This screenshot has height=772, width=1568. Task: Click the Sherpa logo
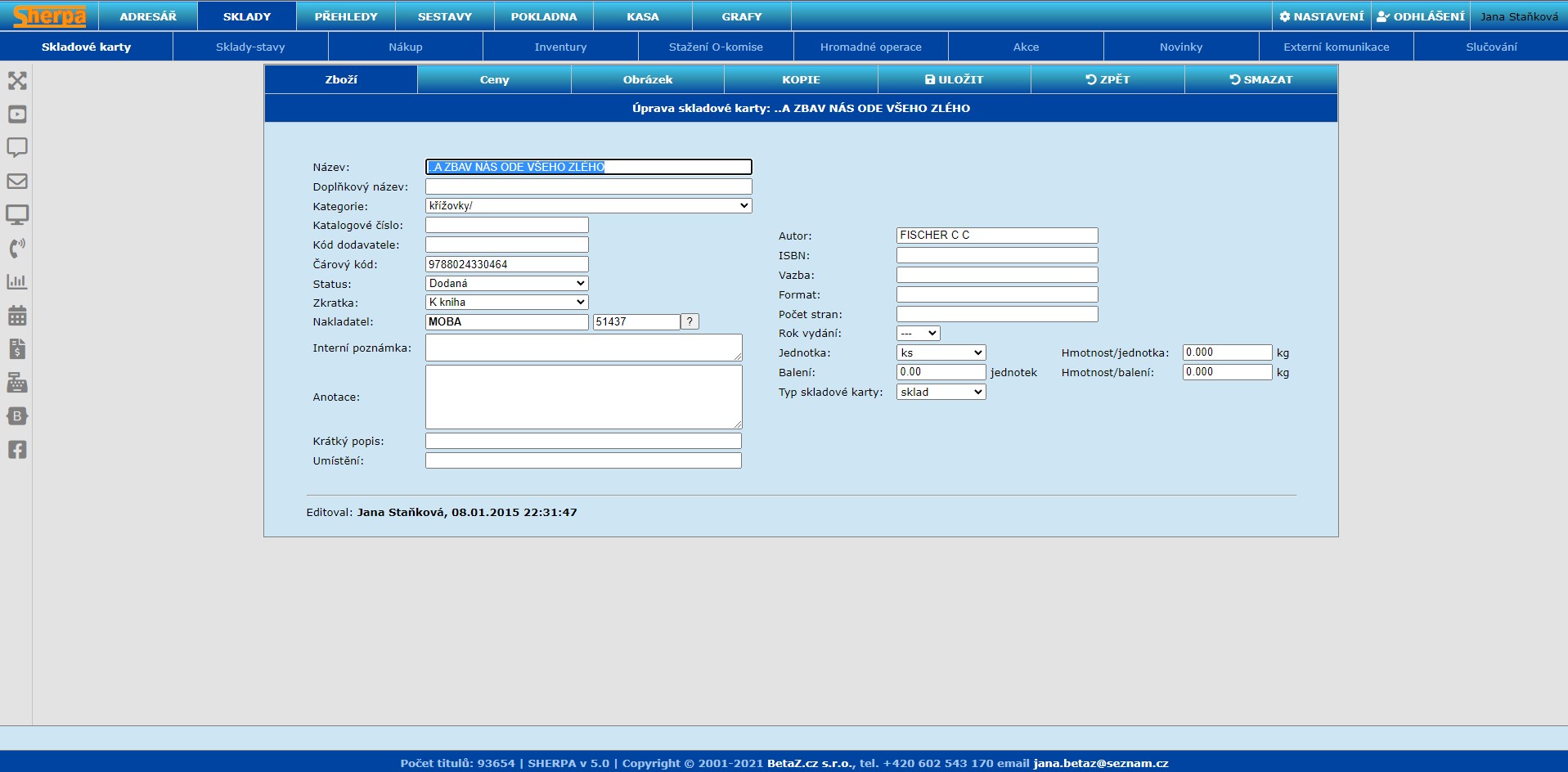[x=49, y=16]
